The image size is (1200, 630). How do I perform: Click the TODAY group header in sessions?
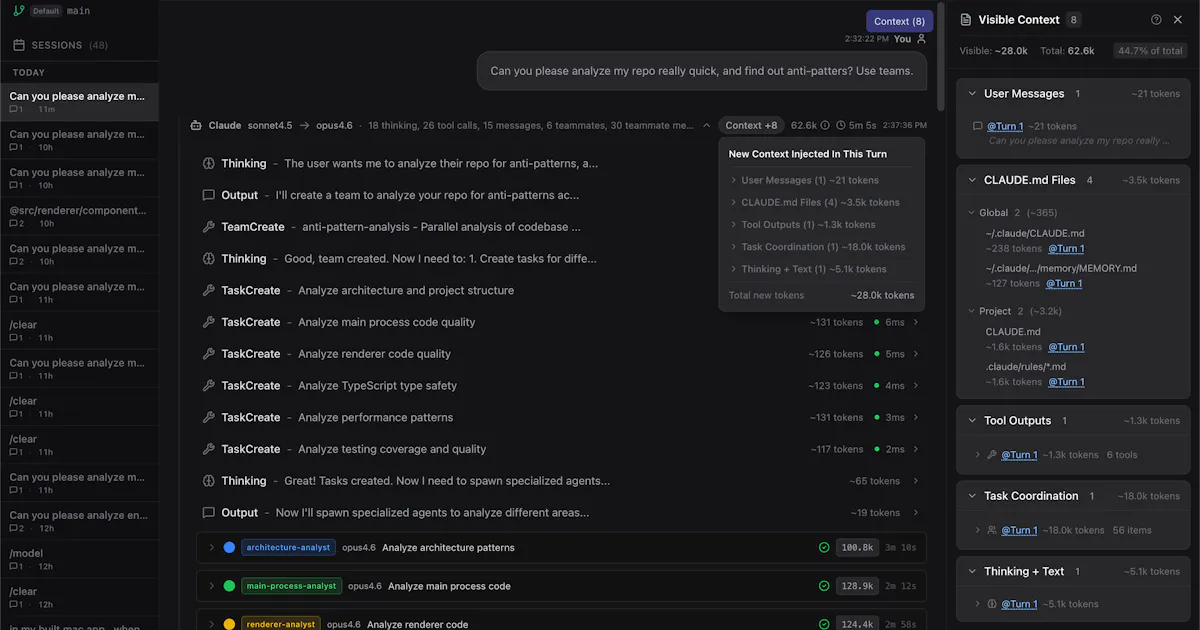click(x=29, y=73)
